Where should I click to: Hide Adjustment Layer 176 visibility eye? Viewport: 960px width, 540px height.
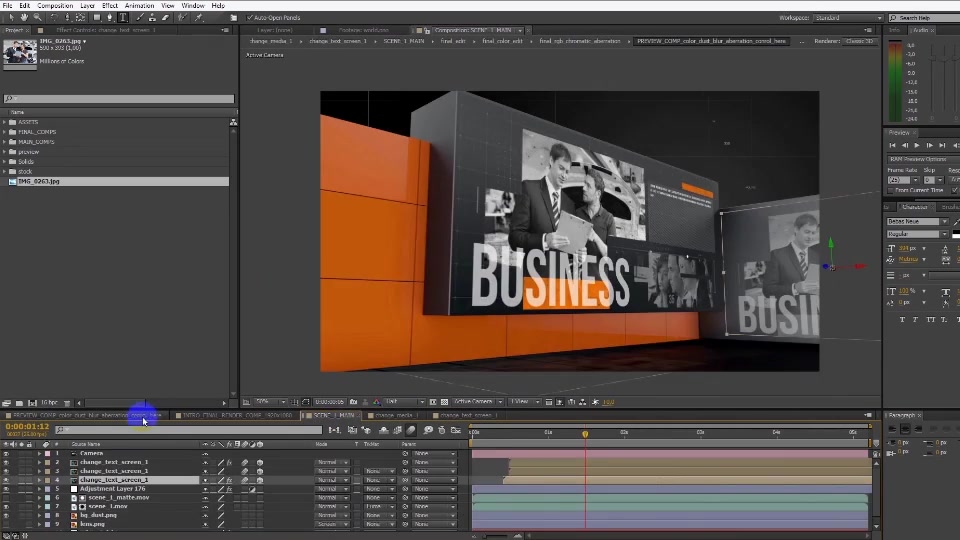[x=6, y=489]
